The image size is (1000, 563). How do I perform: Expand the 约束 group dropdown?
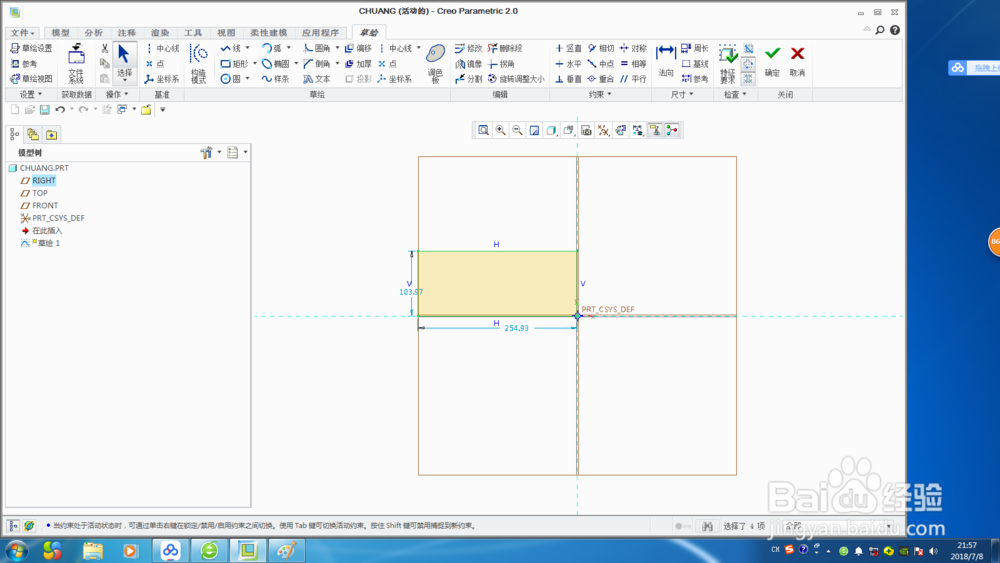pyautogui.click(x=599, y=94)
